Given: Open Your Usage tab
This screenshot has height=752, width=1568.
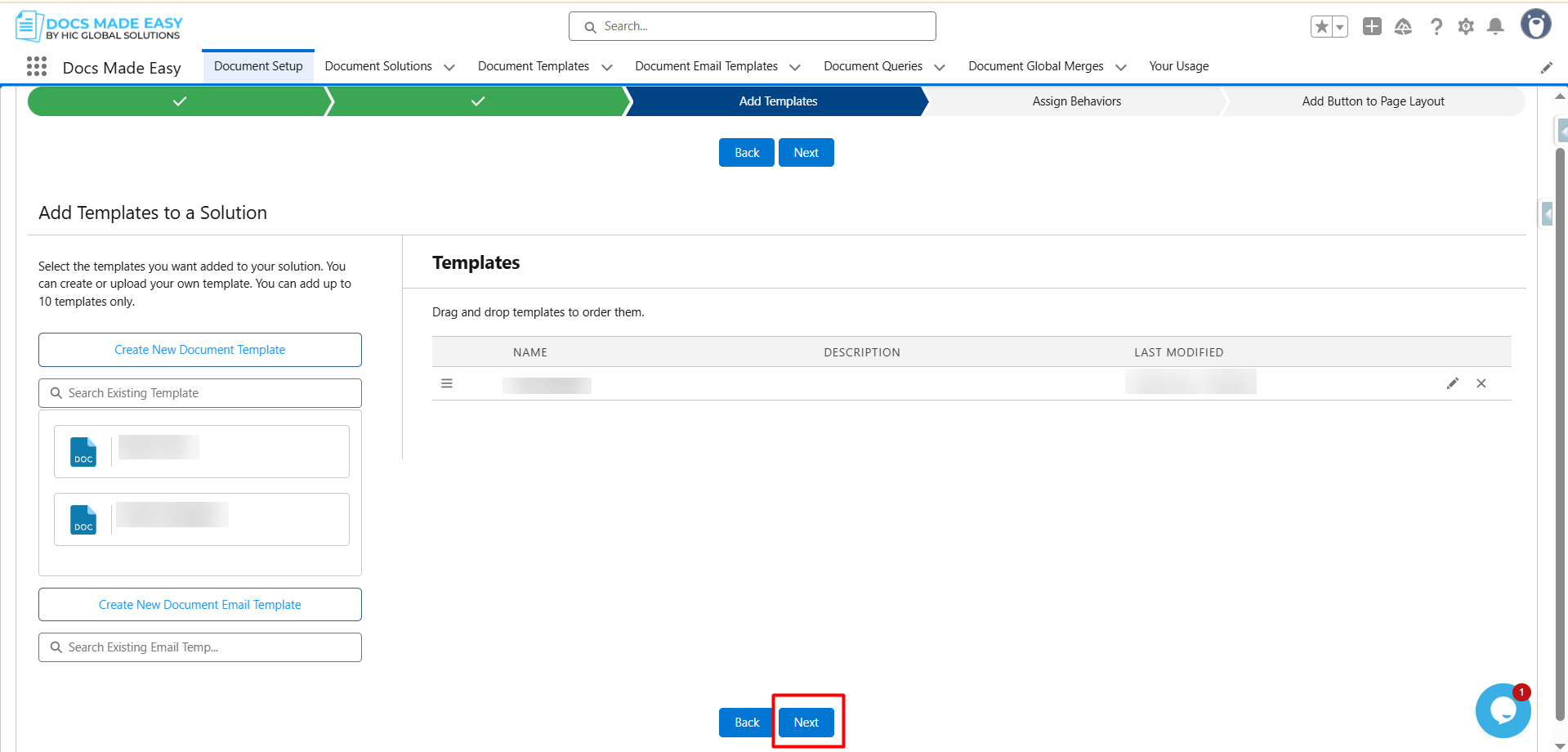Looking at the screenshot, I should pos(1179,66).
